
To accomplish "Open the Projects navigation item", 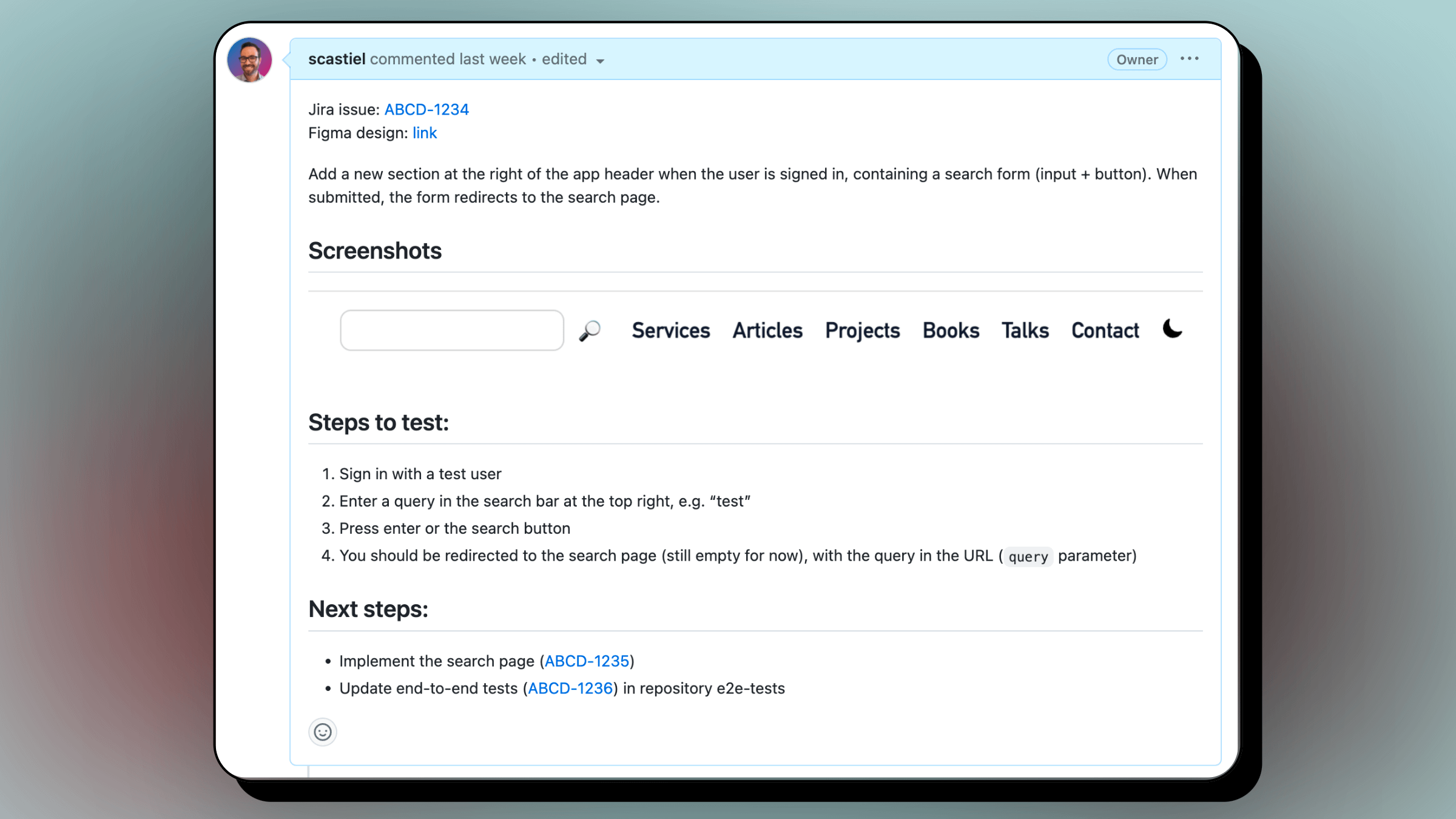I will point(863,331).
